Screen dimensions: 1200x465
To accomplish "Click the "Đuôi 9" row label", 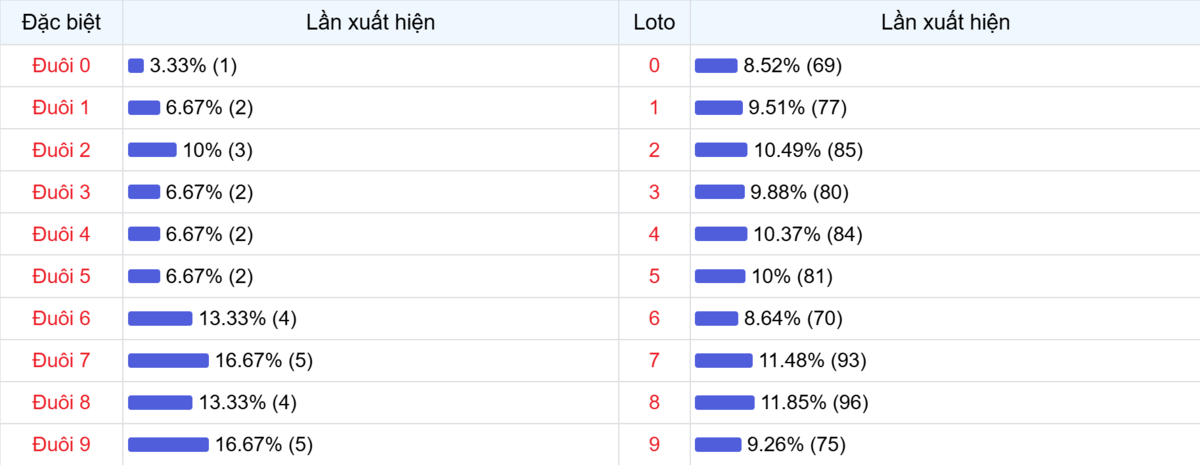I will pyautogui.click(x=61, y=445).
